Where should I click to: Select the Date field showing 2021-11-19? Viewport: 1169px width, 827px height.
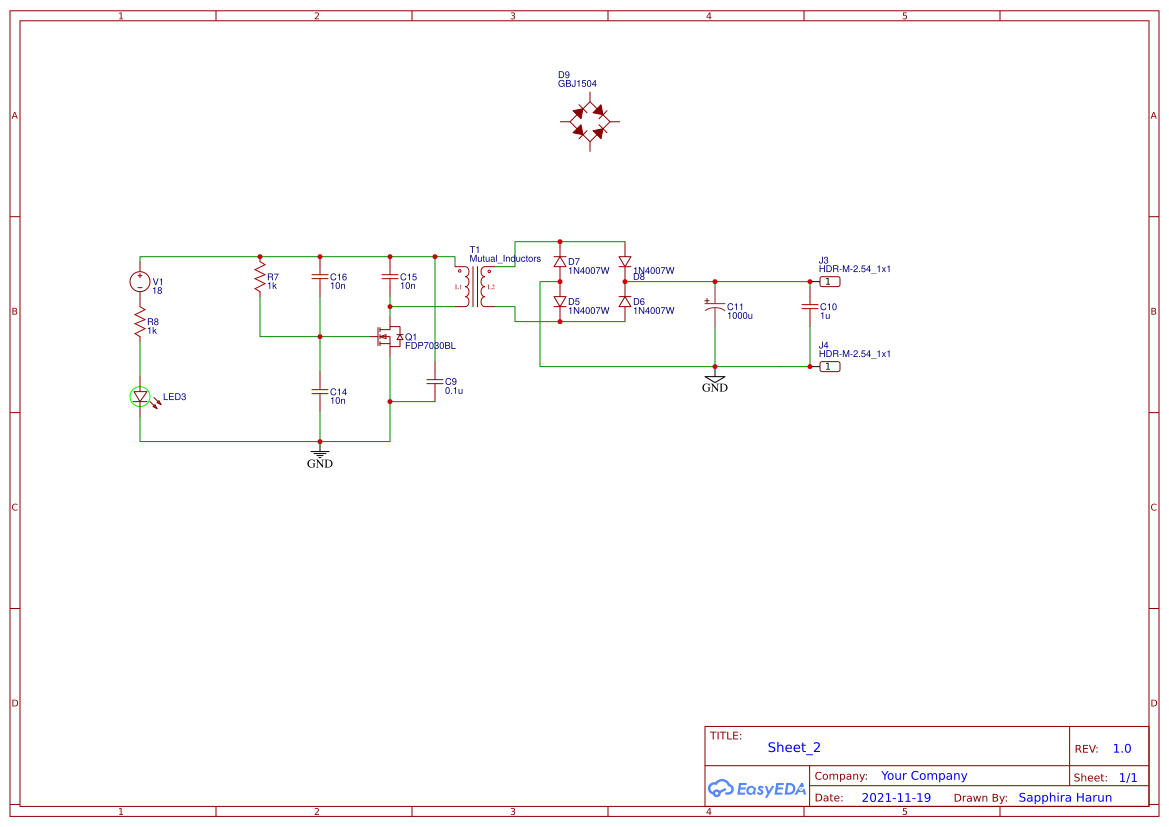click(x=897, y=797)
